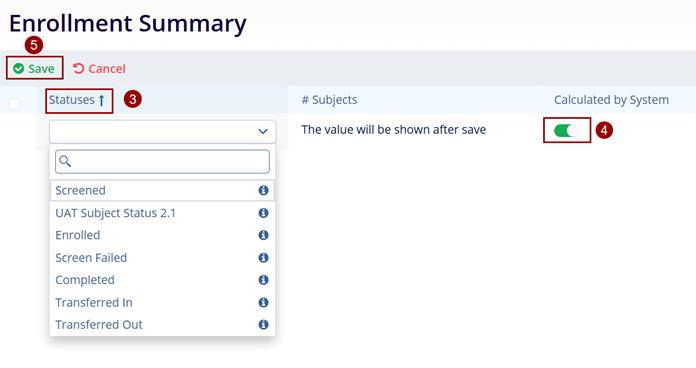Click info icon next to Screened

point(263,190)
